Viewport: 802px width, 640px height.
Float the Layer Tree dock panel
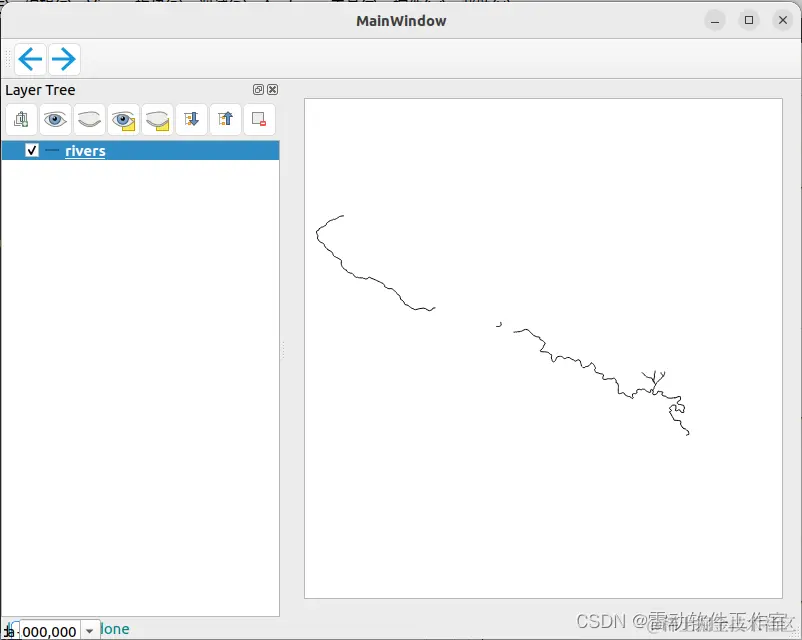(x=258, y=90)
